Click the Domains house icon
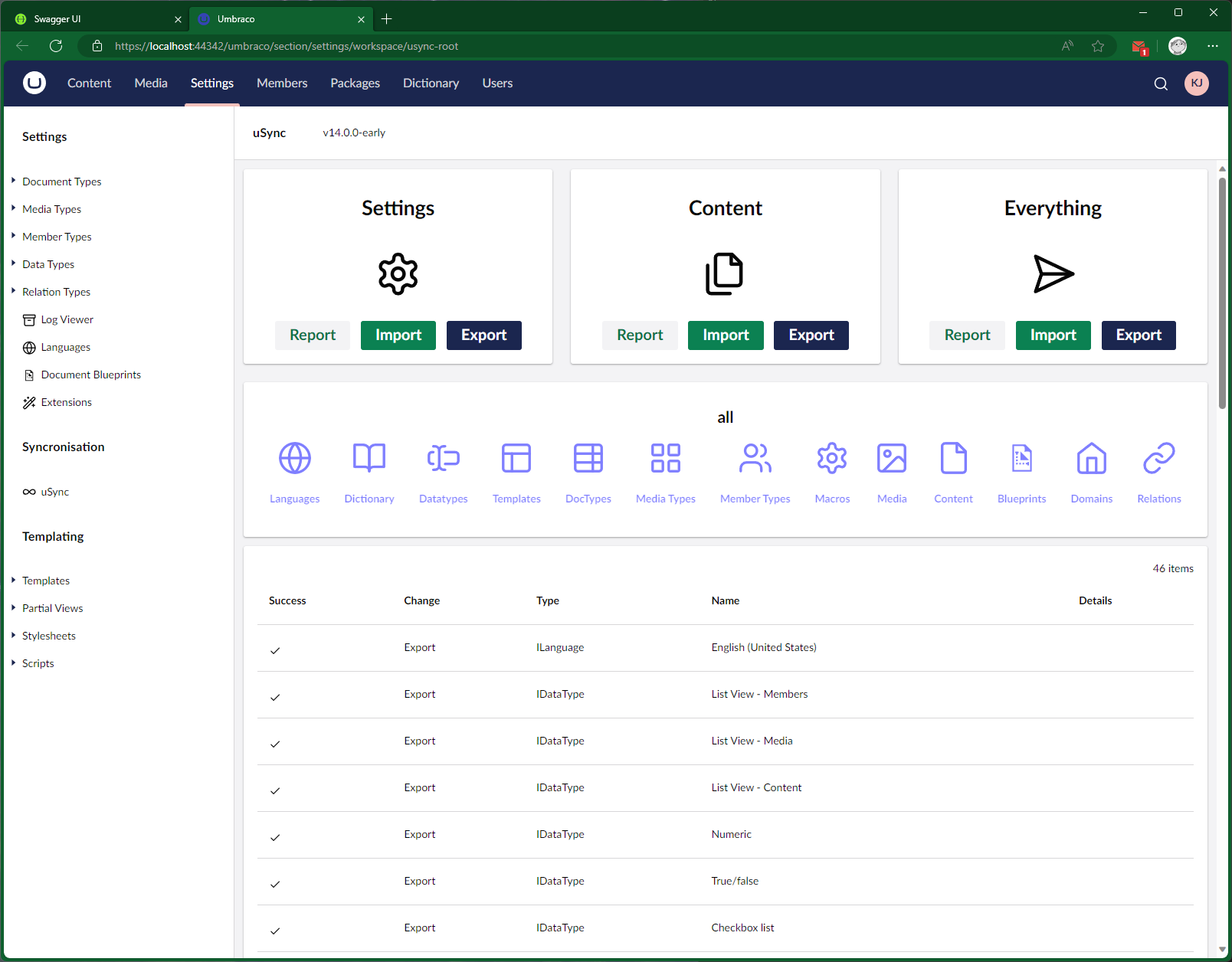Screen dimensions: 1232x962 [x=1092, y=458]
